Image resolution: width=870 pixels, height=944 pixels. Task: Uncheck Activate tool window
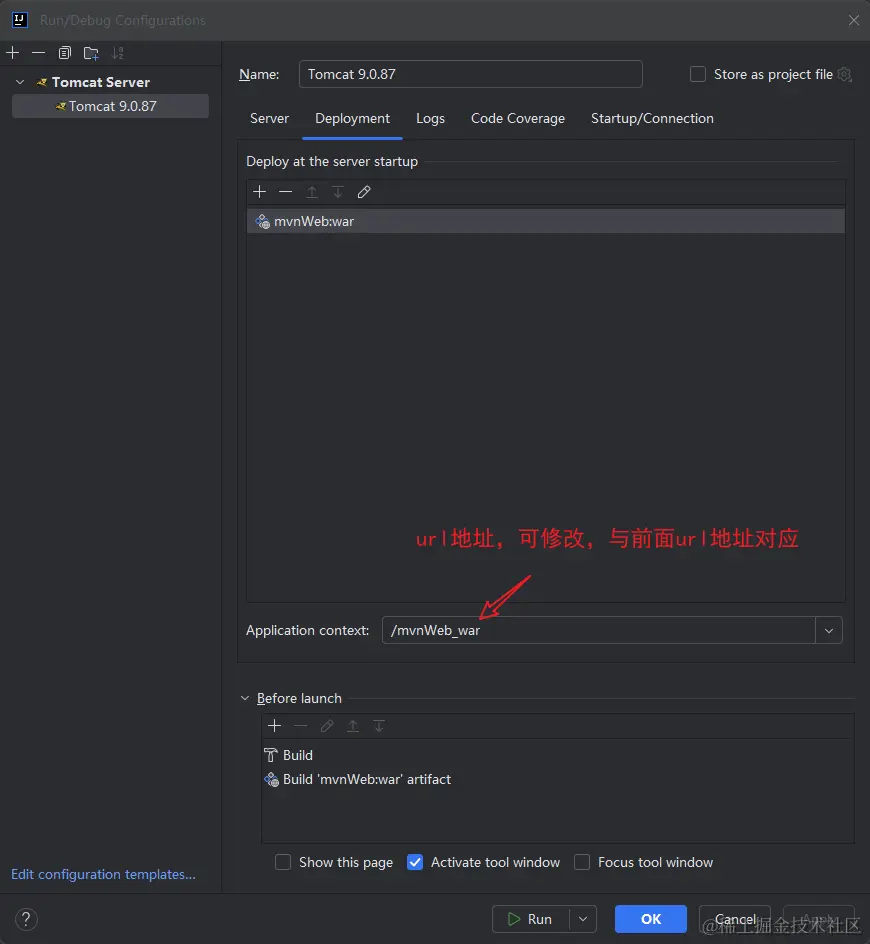coord(415,862)
